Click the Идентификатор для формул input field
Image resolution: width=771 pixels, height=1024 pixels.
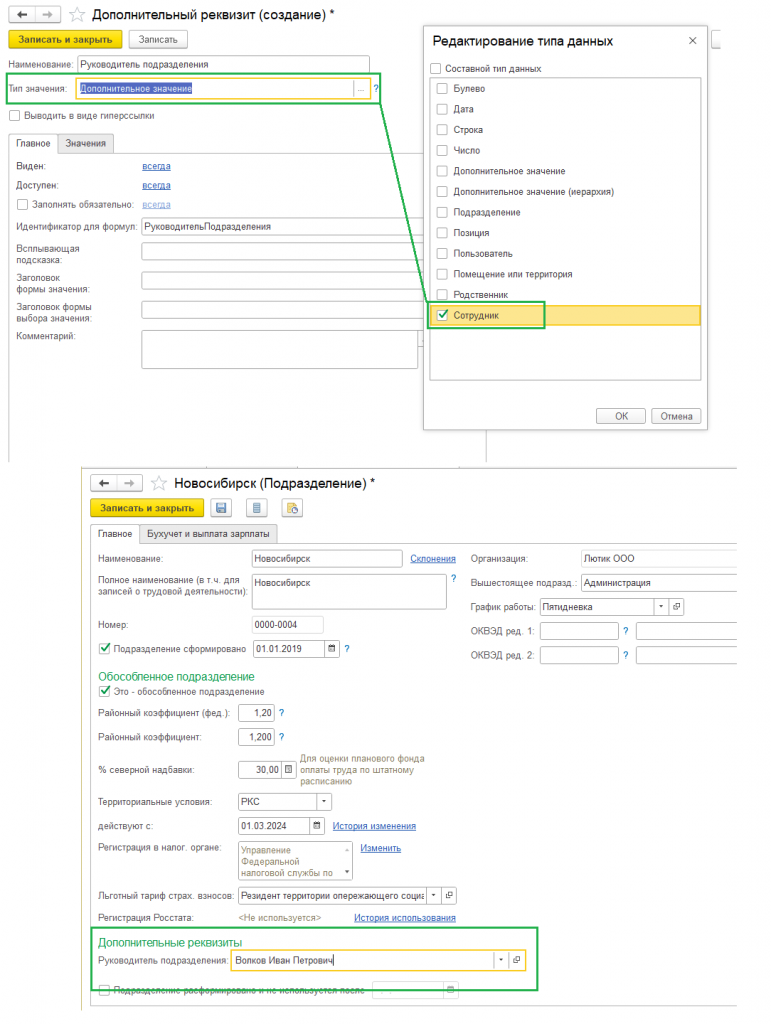[283, 227]
